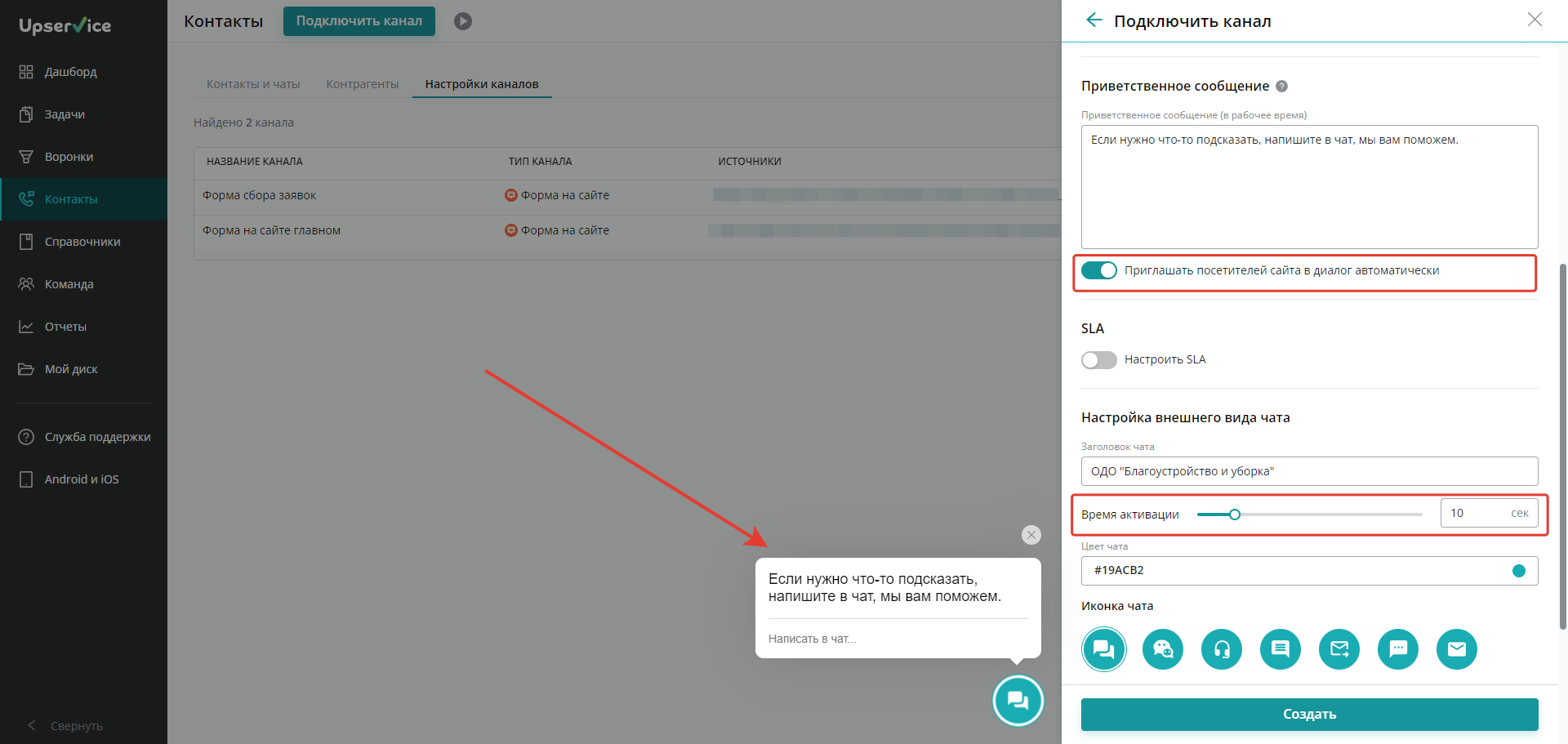Click the activation time seconds field
1568x744 pixels.
pyautogui.click(x=1489, y=513)
